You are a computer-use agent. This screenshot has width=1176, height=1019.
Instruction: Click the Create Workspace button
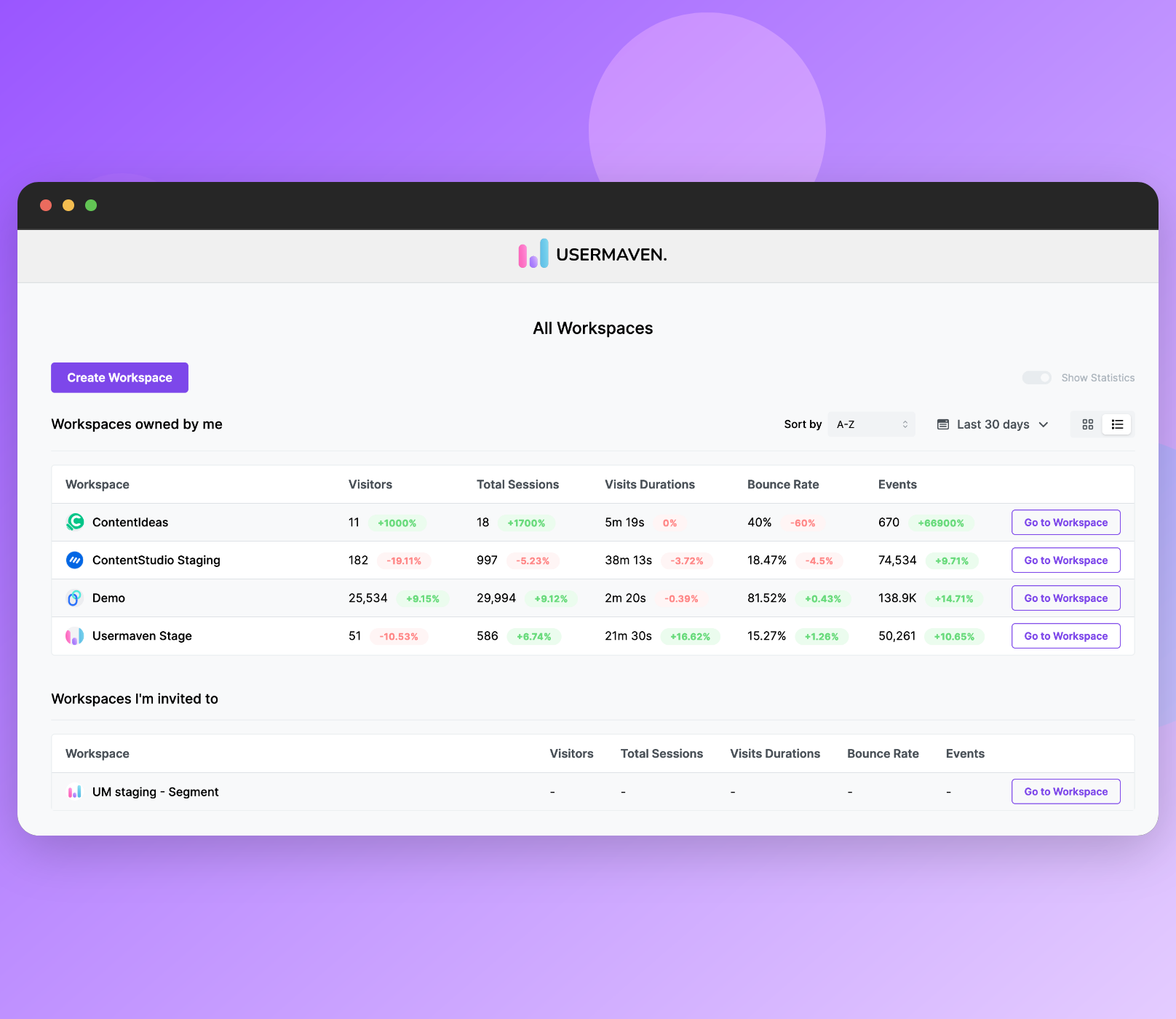(x=119, y=378)
